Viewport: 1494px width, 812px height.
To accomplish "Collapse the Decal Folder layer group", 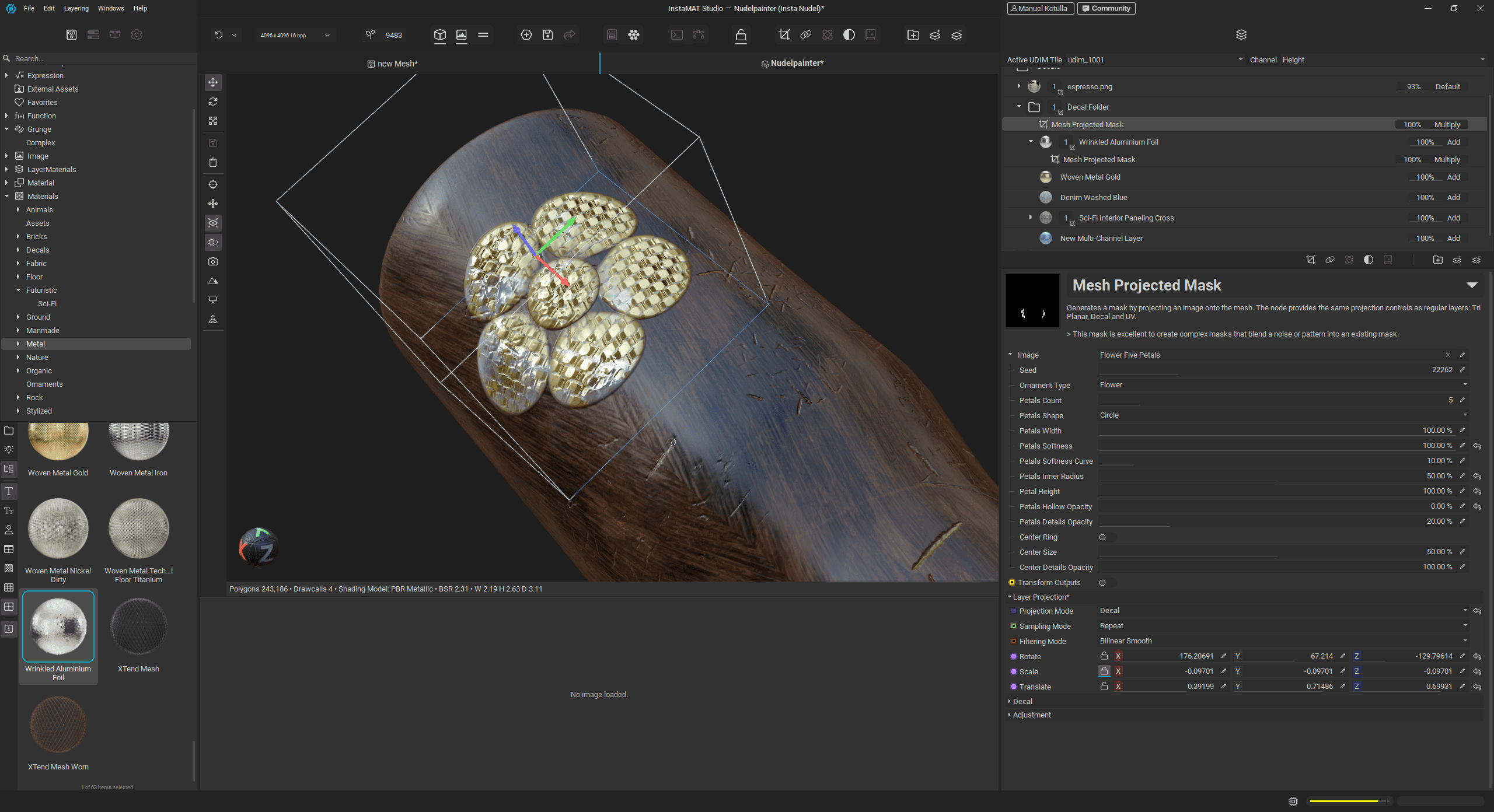I will [1018, 107].
